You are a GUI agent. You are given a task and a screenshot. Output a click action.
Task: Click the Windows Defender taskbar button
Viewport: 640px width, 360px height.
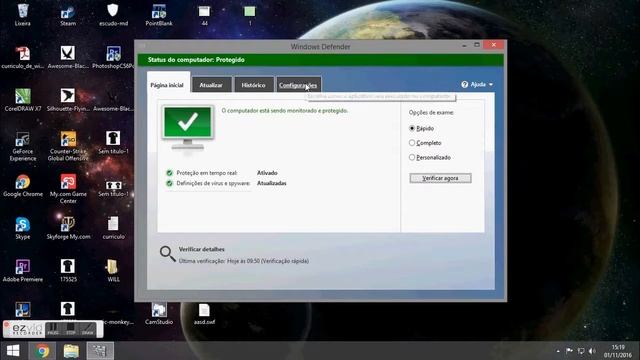tap(100, 351)
